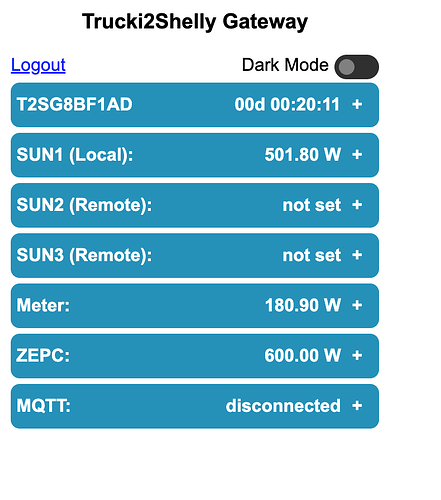Toggle the Dark Mode switch
This screenshot has height=500, width=441.
[x=356, y=67]
